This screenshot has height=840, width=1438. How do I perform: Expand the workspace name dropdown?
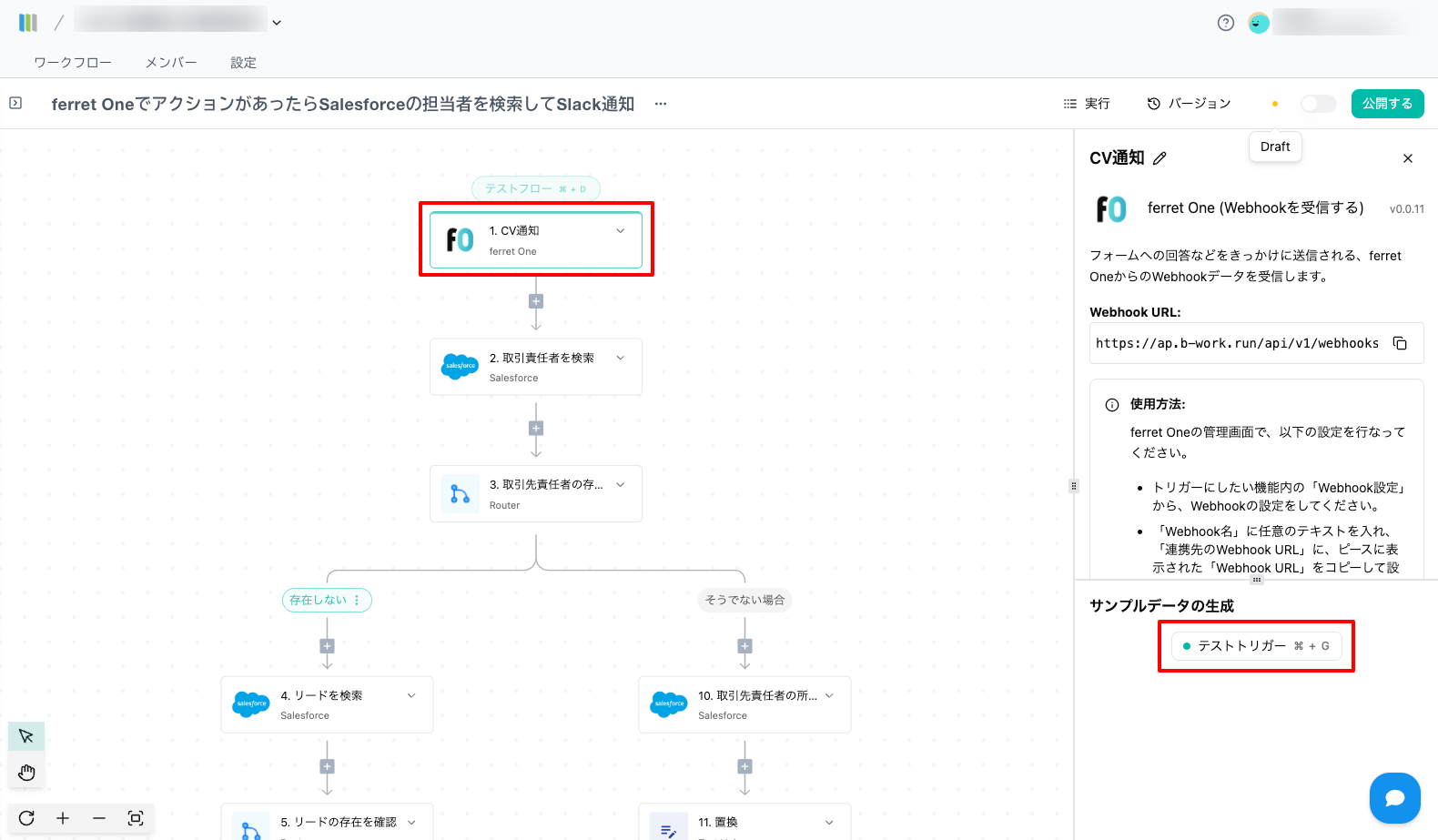coord(277,23)
